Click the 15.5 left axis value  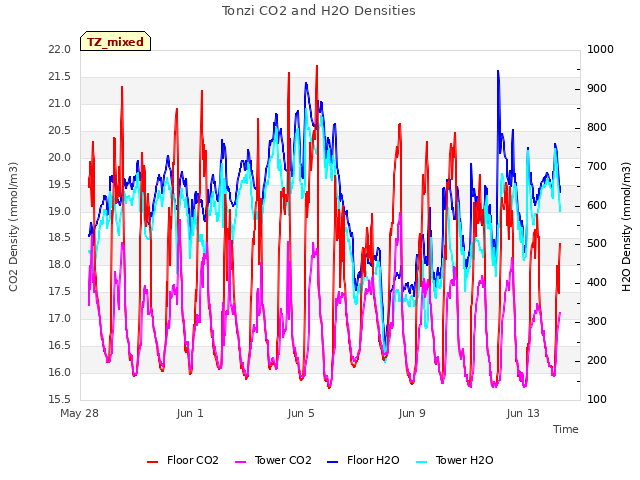59,400
